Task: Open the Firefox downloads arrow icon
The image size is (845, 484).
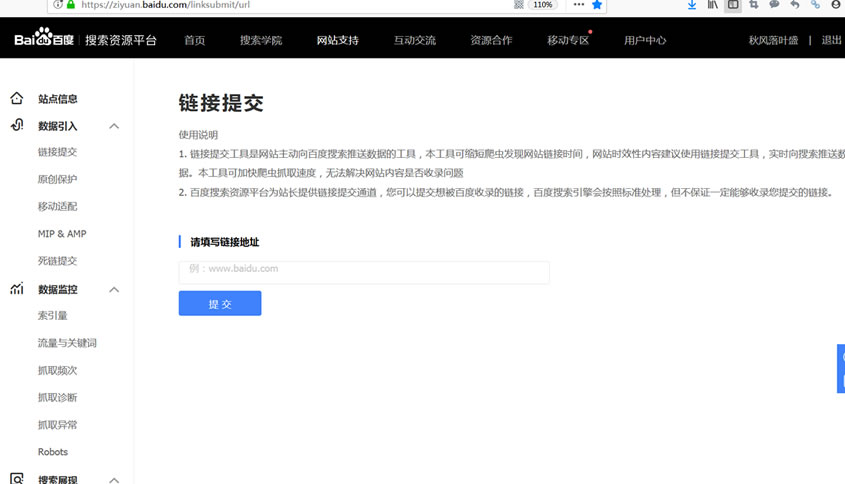Action: tap(692, 5)
